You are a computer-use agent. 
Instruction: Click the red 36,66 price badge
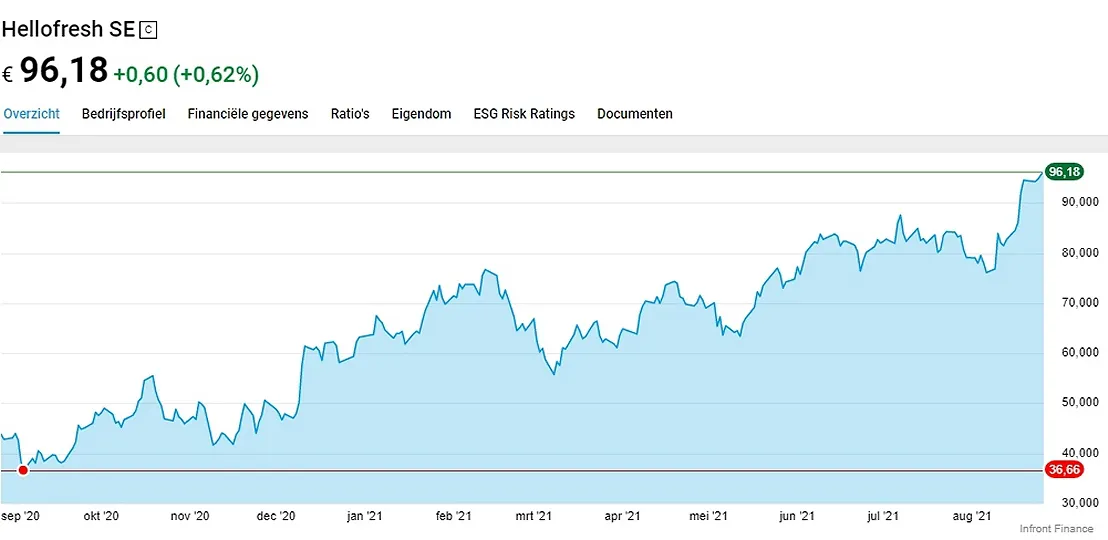pyautogui.click(x=1064, y=470)
